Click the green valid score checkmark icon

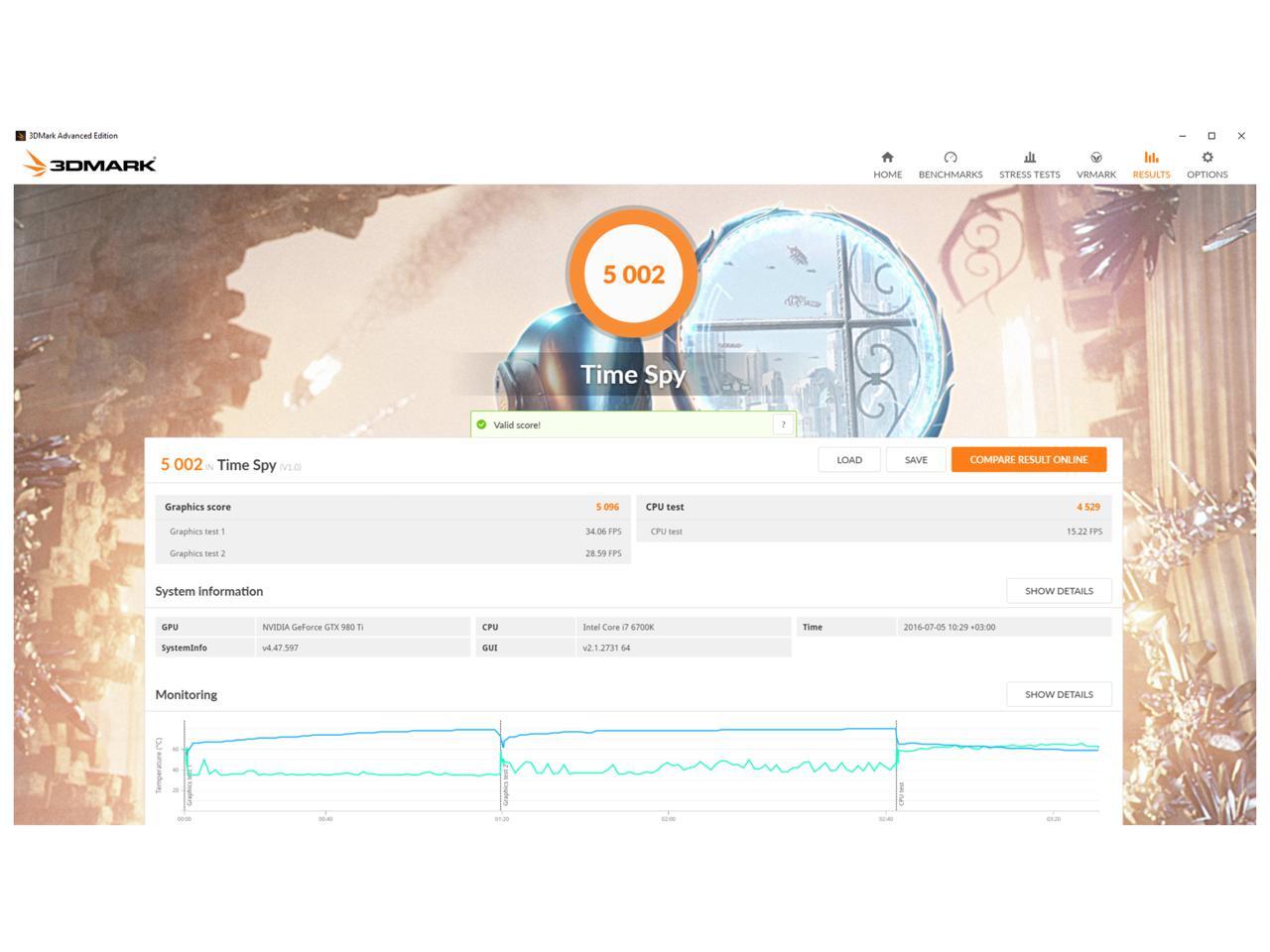coord(481,424)
